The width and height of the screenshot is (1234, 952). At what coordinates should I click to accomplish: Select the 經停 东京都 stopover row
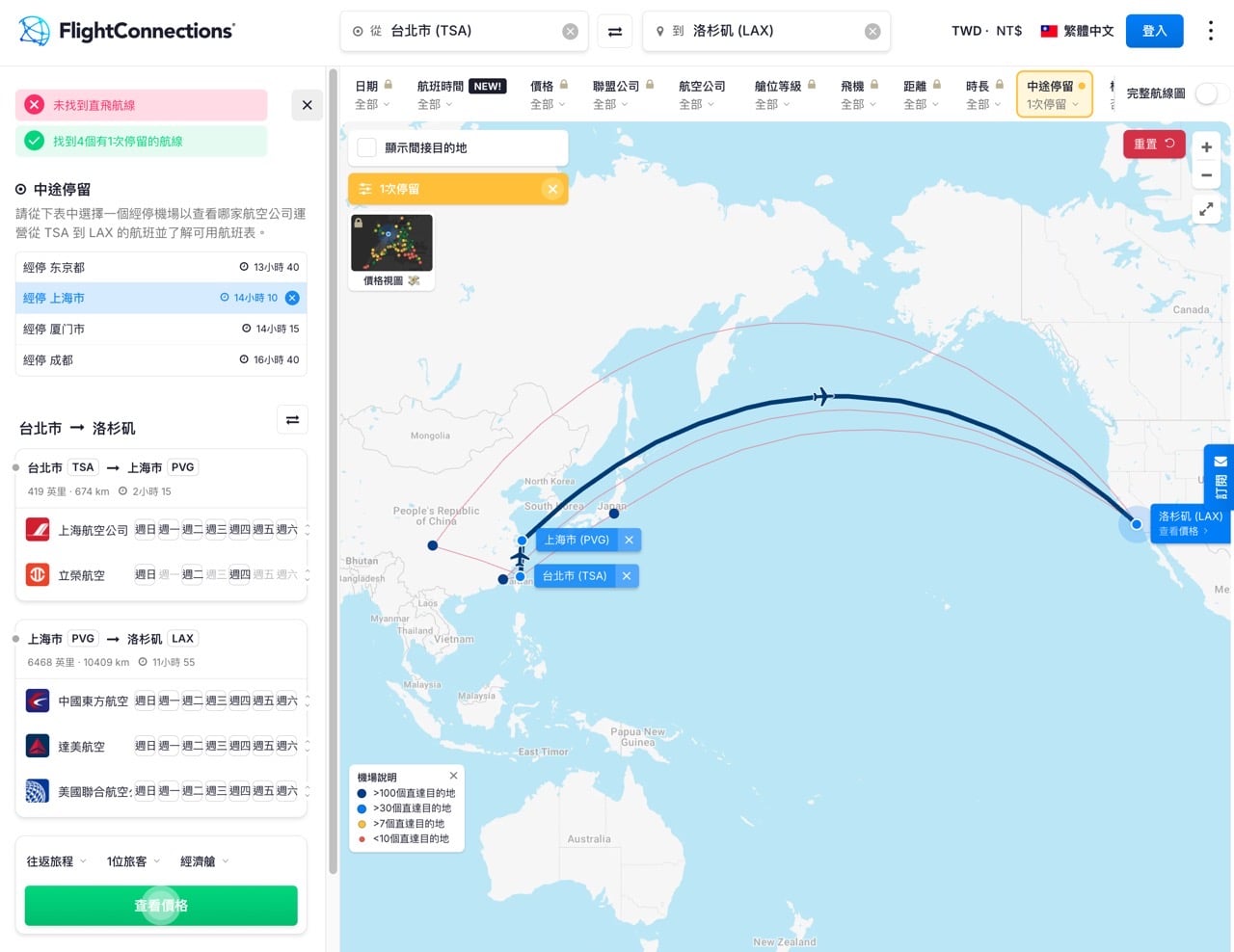pyautogui.click(x=161, y=267)
